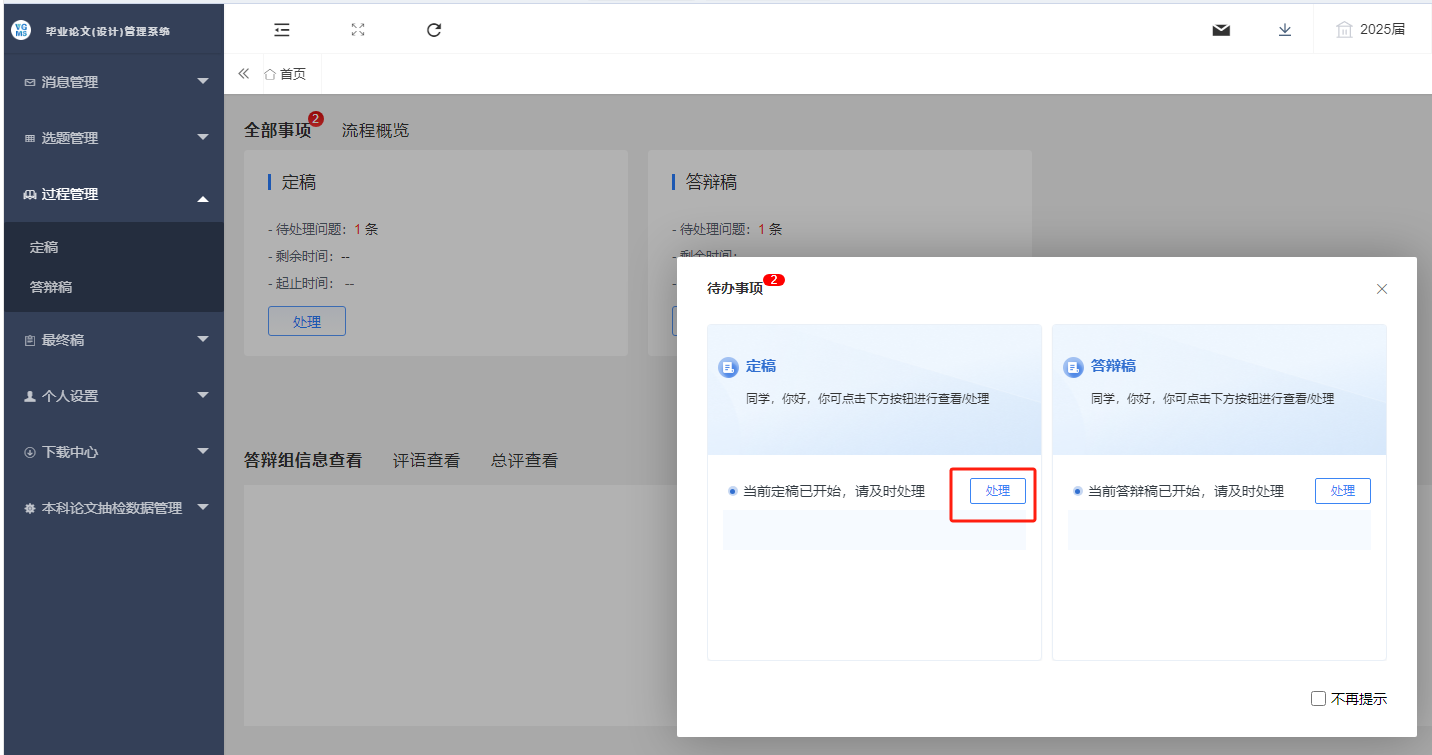The image size is (1432, 755).
Task: Click the double-chevron tab scroll icon
Action: point(243,74)
